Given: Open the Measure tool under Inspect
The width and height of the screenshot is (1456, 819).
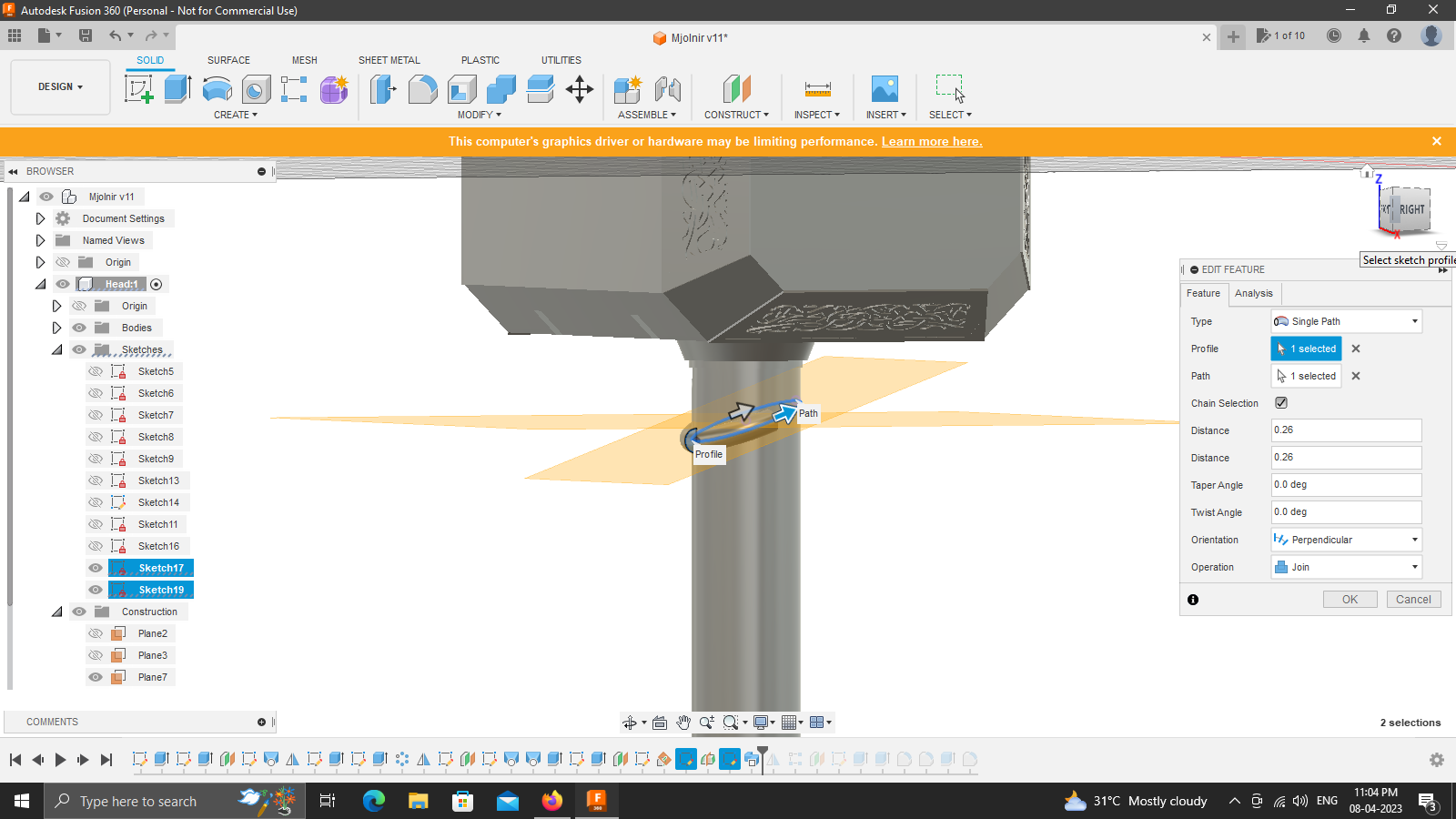Looking at the screenshot, I should pos(816,88).
